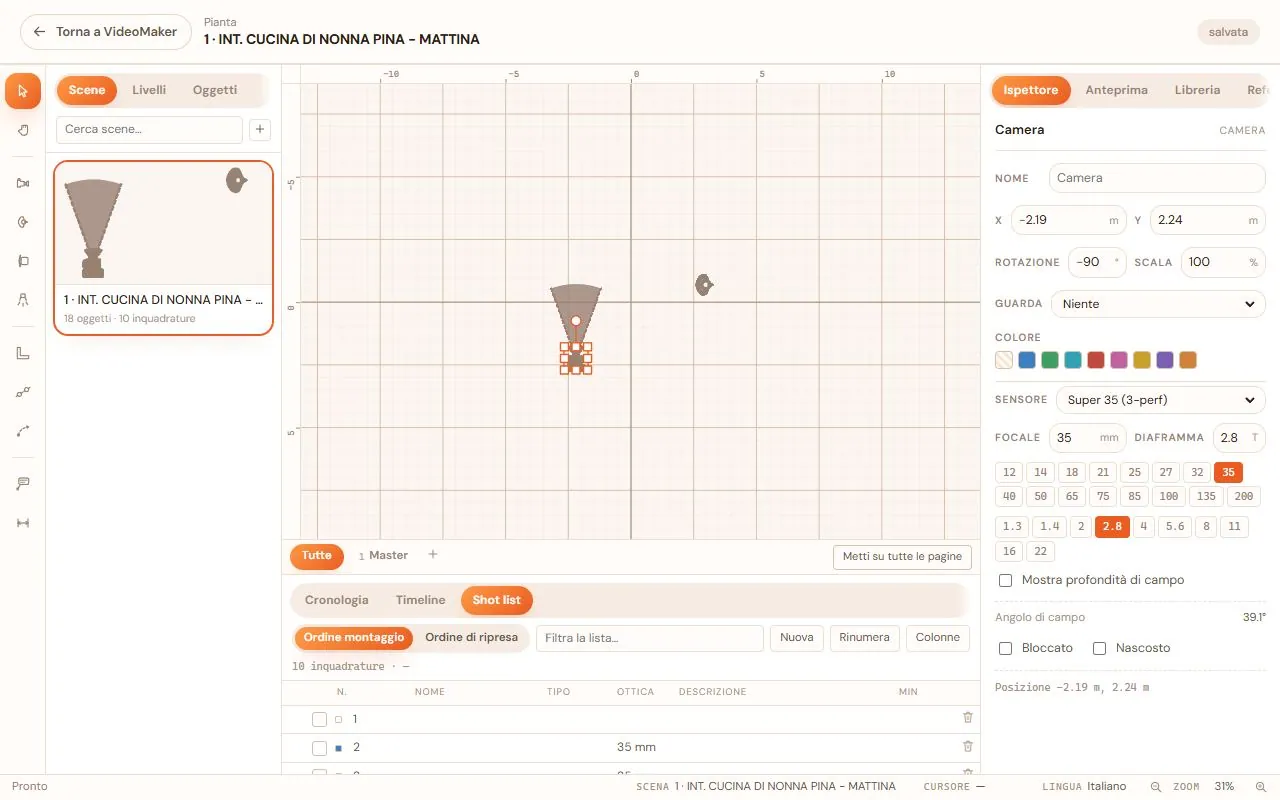Check the Bloccato option
Viewport: 1280px width, 800px height.
[x=1006, y=648]
